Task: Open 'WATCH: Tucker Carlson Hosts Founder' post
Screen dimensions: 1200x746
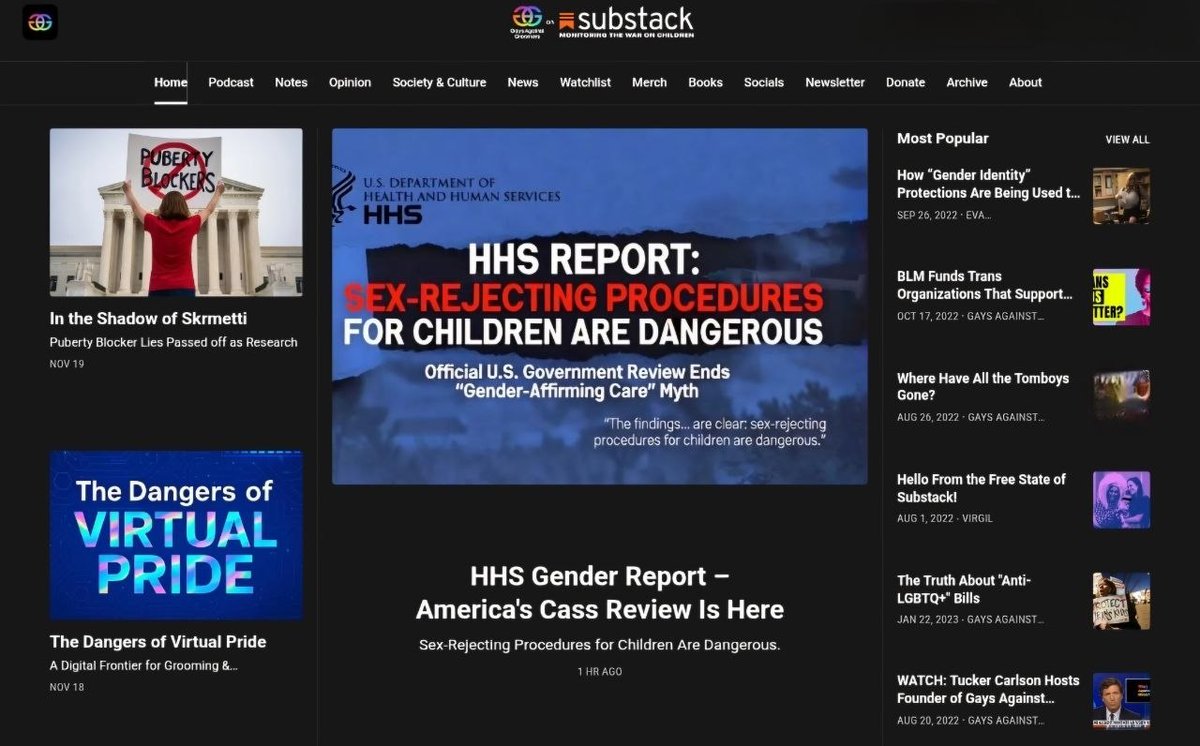Action: 988,689
